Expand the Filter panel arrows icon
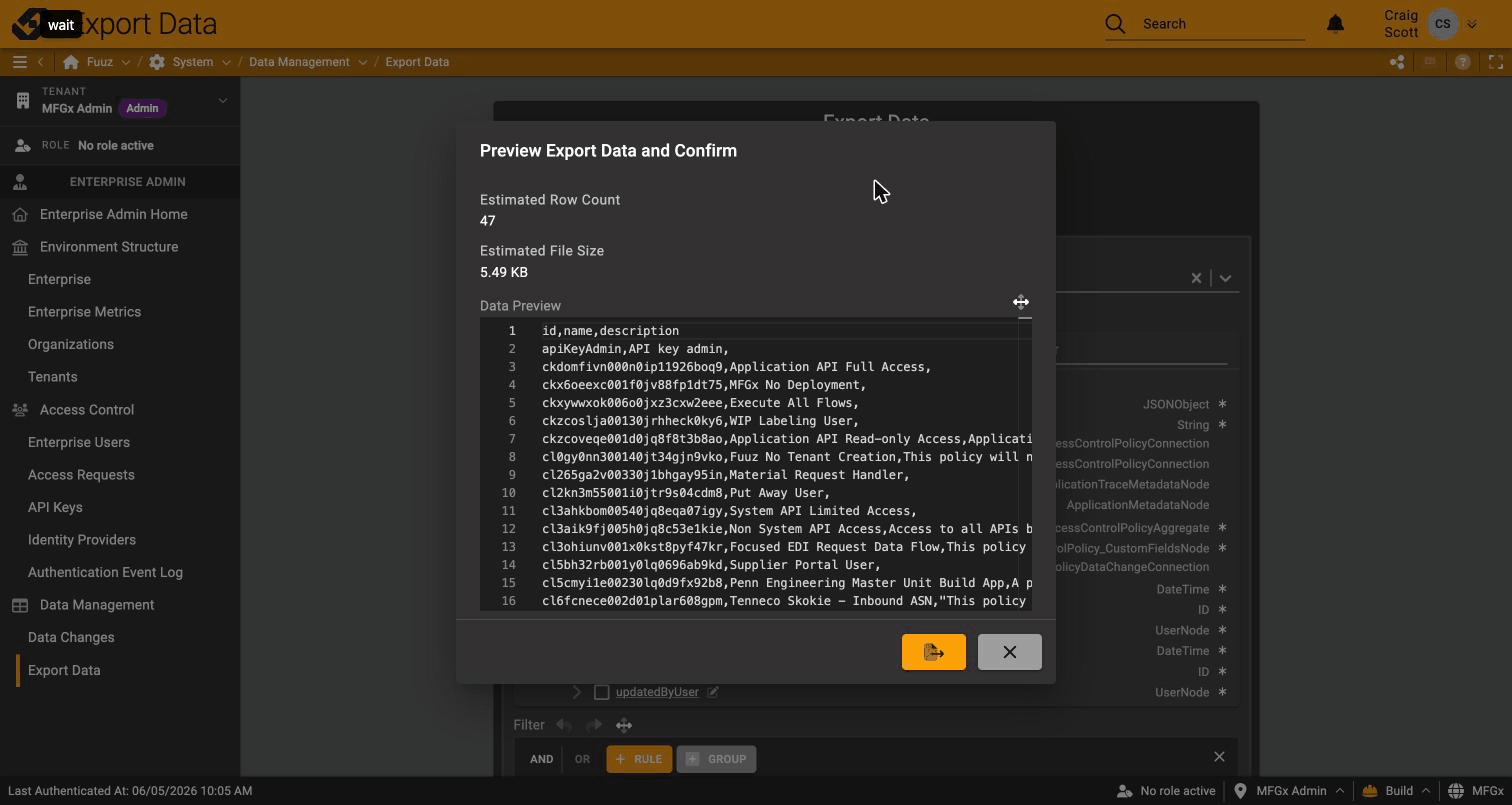The image size is (1512, 805). point(624,725)
